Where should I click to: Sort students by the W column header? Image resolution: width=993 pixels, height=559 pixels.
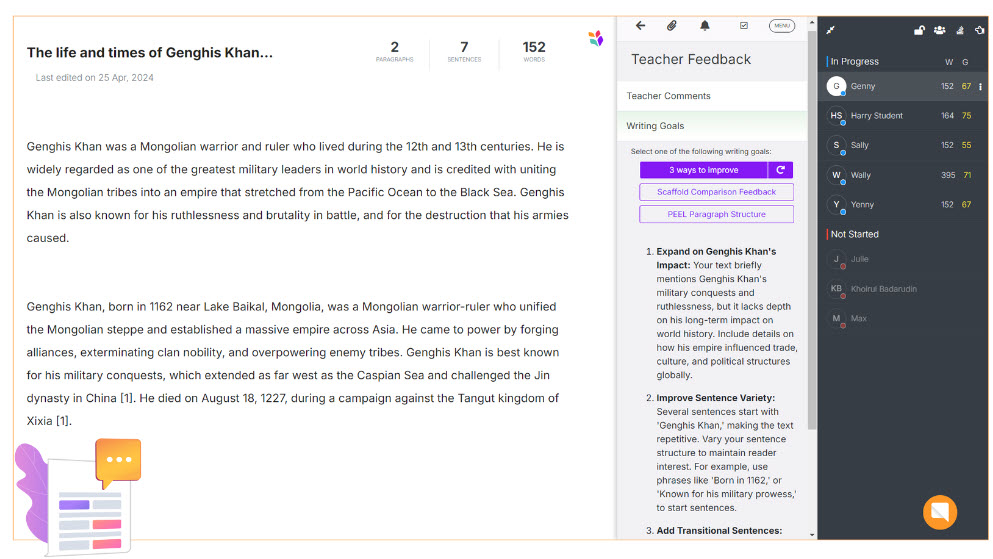click(x=948, y=62)
